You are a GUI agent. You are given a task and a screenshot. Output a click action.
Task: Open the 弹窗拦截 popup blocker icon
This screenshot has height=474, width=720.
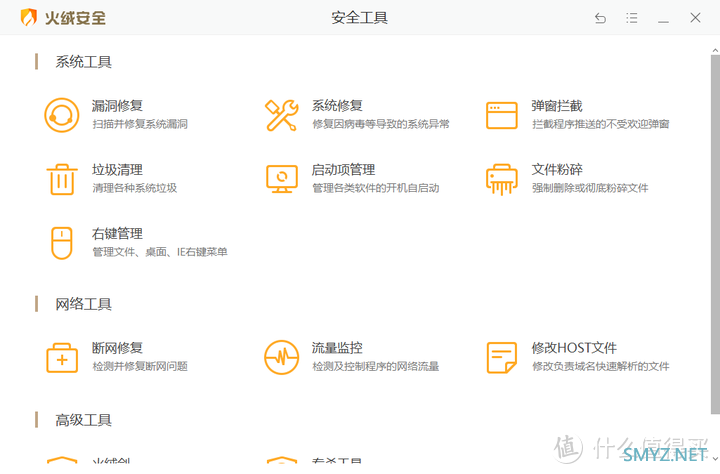[x=501, y=115]
